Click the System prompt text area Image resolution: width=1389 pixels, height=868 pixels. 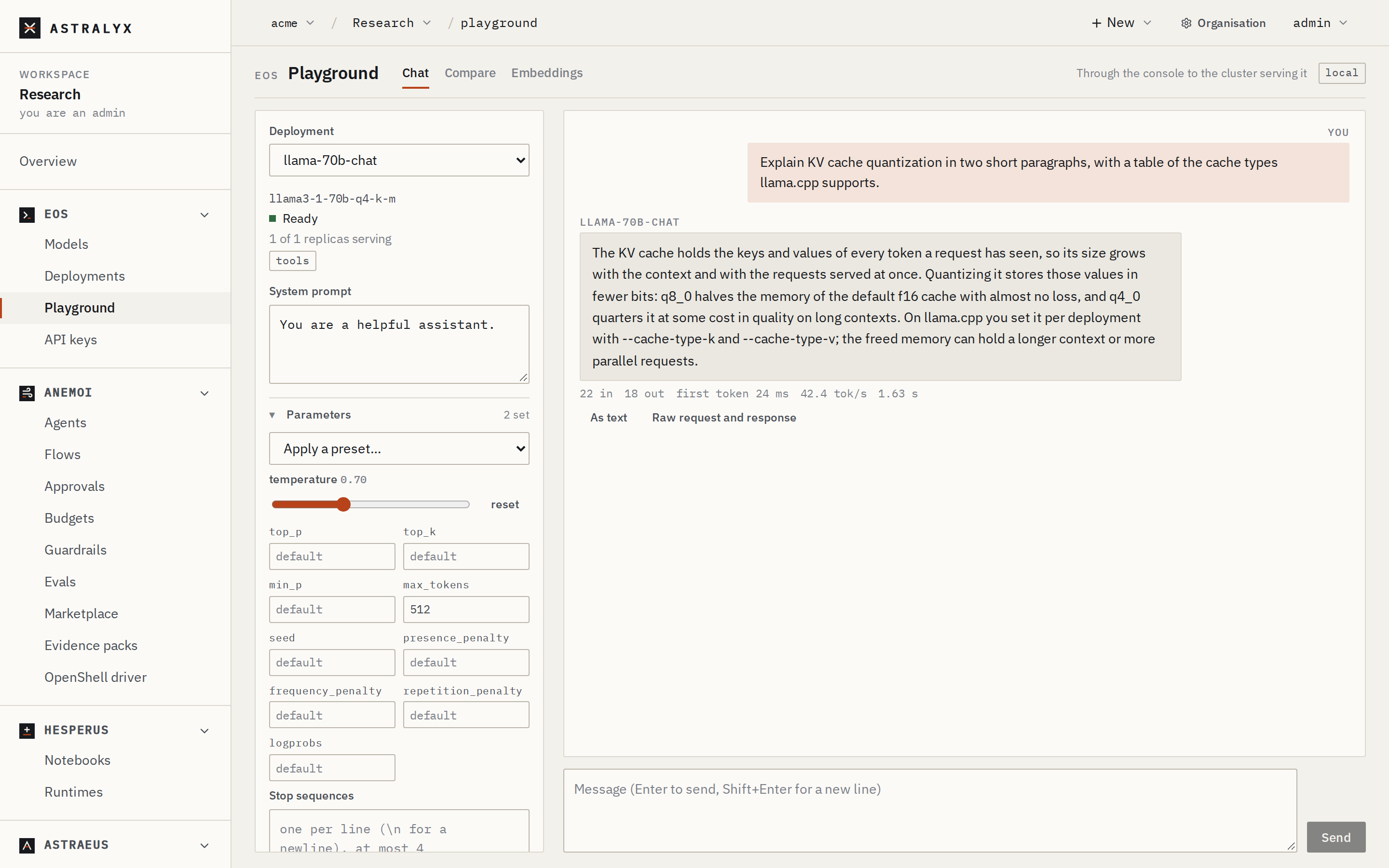point(399,344)
